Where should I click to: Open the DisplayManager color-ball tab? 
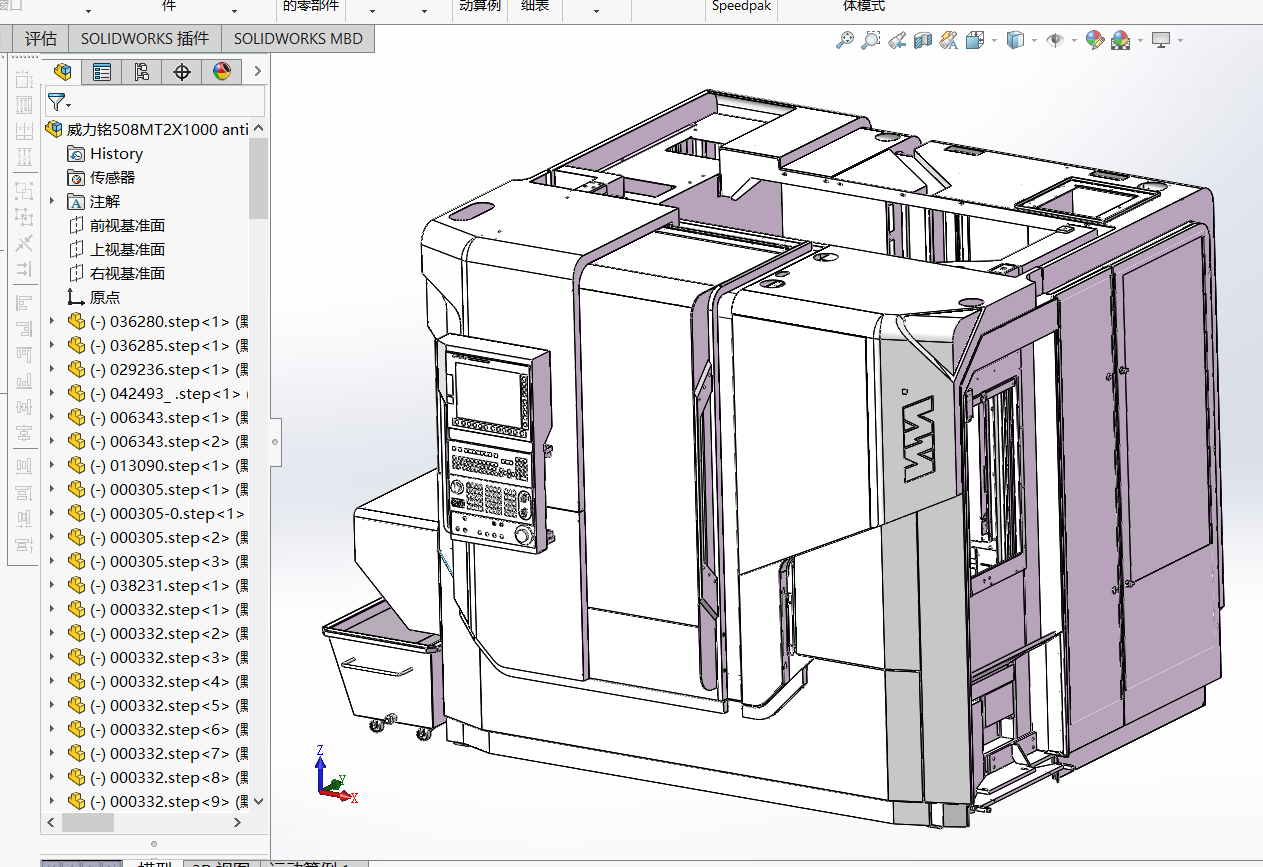coord(222,71)
